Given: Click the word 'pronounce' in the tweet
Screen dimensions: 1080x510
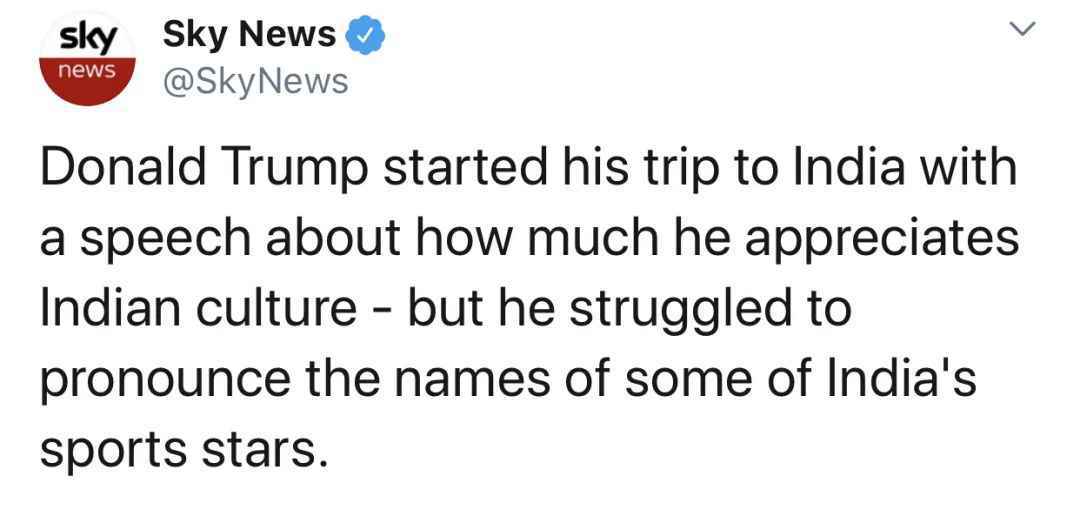Looking at the screenshot, I should pyautogui.click(x=165, y=382).
